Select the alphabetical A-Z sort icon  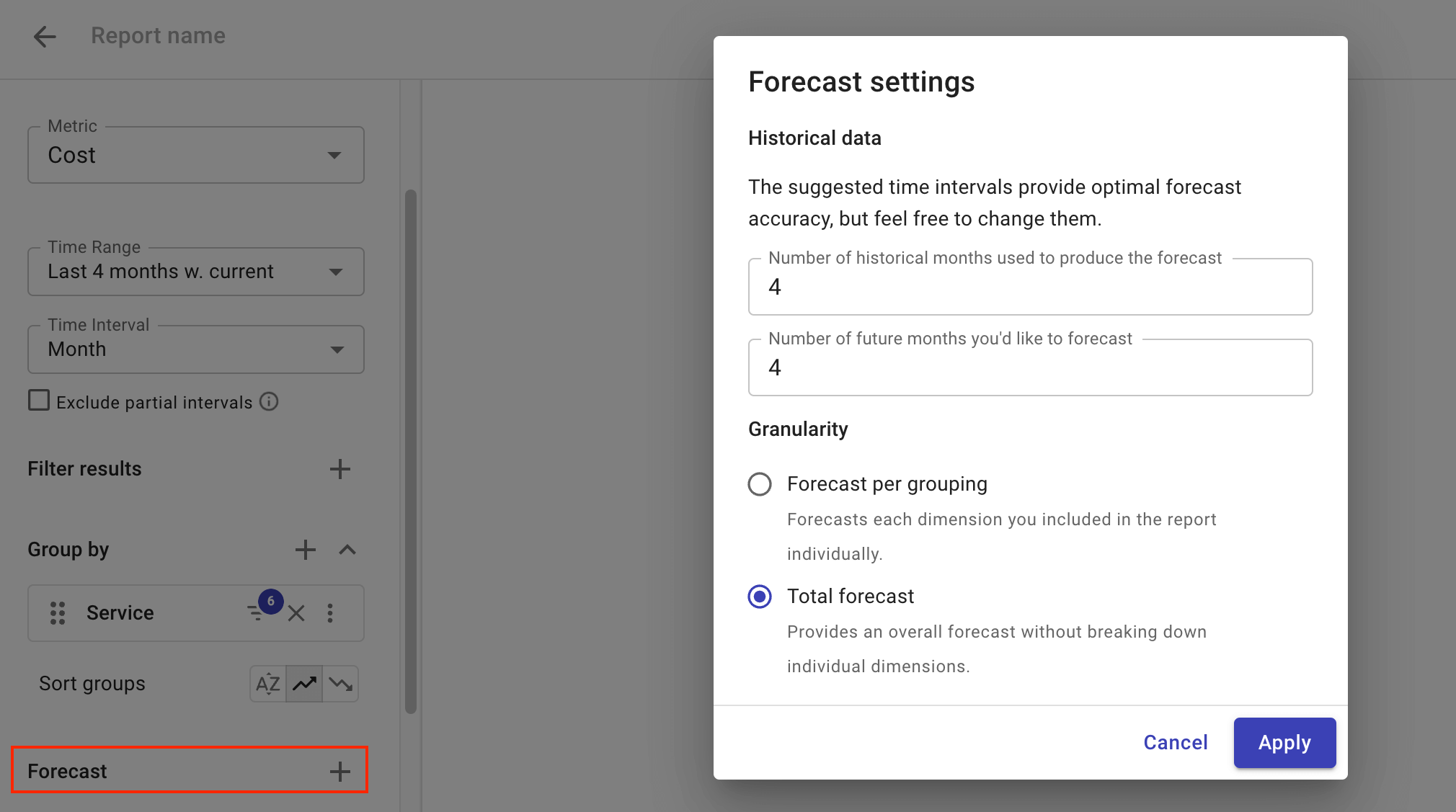267,683
